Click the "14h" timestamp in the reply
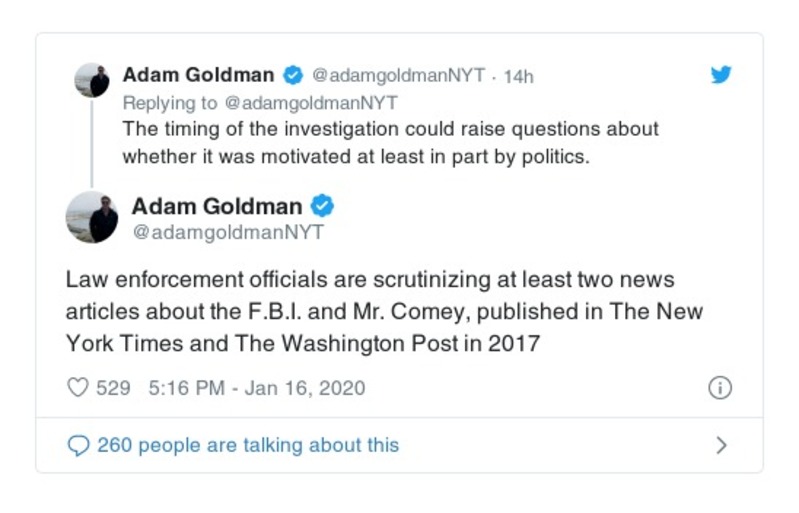The height and width of the screenshot is (513, 799). pos(518,76)
